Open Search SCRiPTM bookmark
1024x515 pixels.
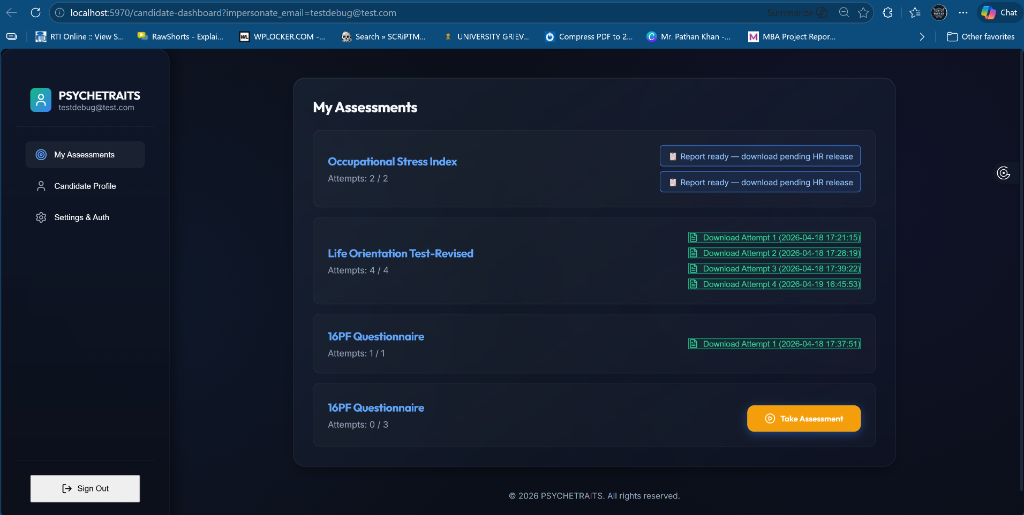(x=384, y=37)
